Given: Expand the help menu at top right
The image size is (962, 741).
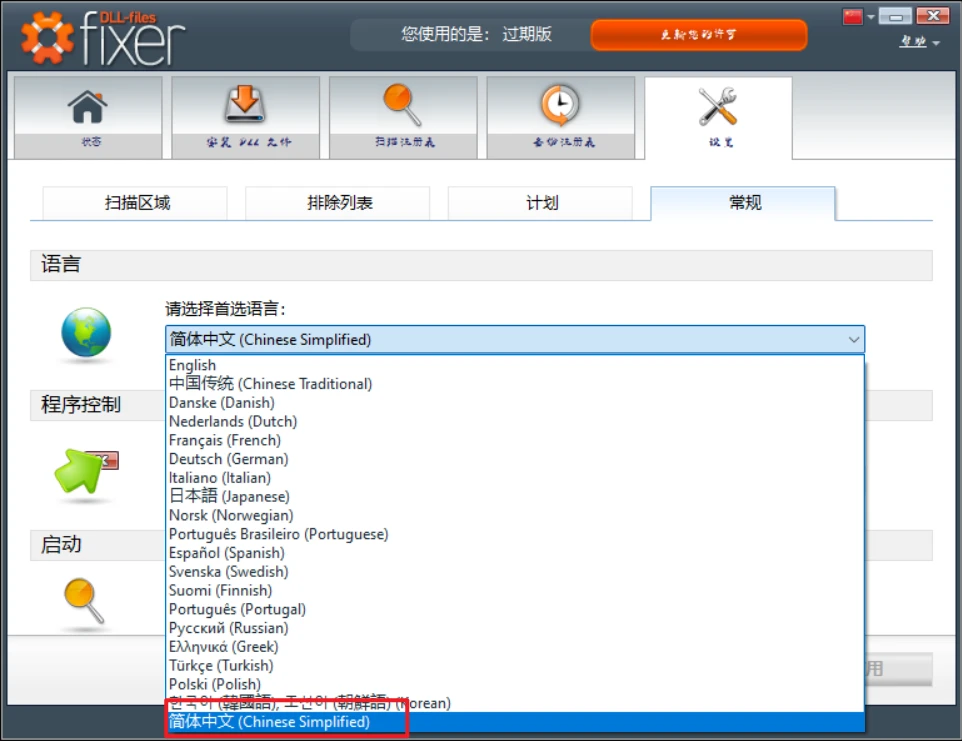Looking at the screenshot, I should pyautogui.click(x=919, y=42).
